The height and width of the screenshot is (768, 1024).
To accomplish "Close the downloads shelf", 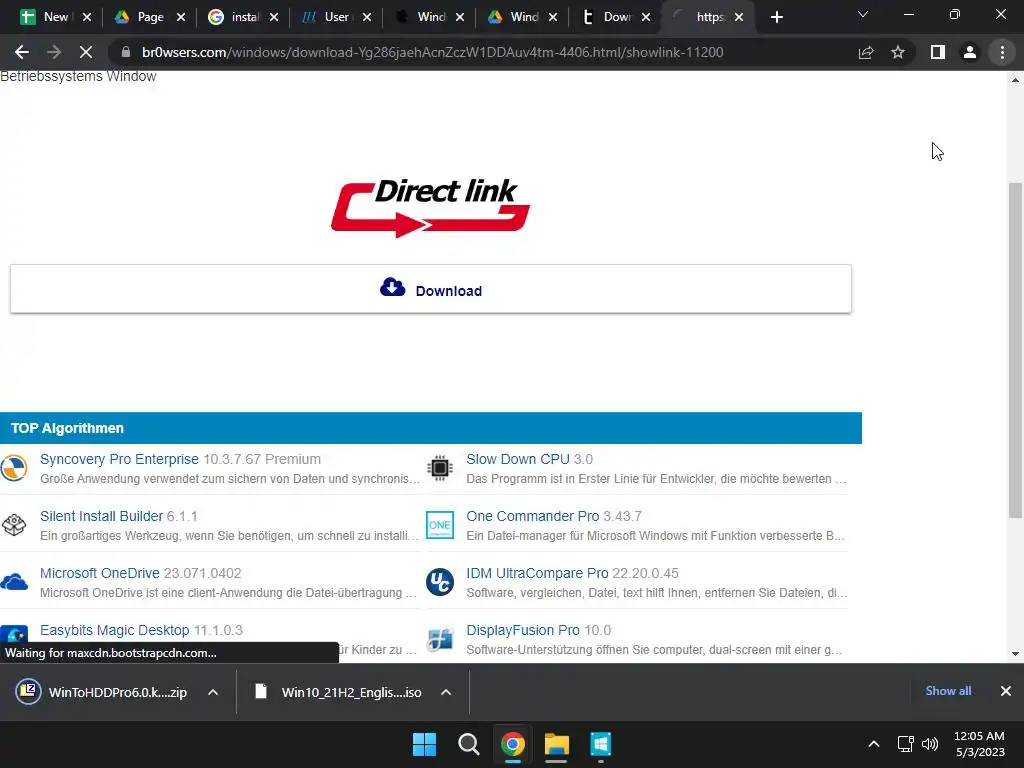I will click(1006, 691).
